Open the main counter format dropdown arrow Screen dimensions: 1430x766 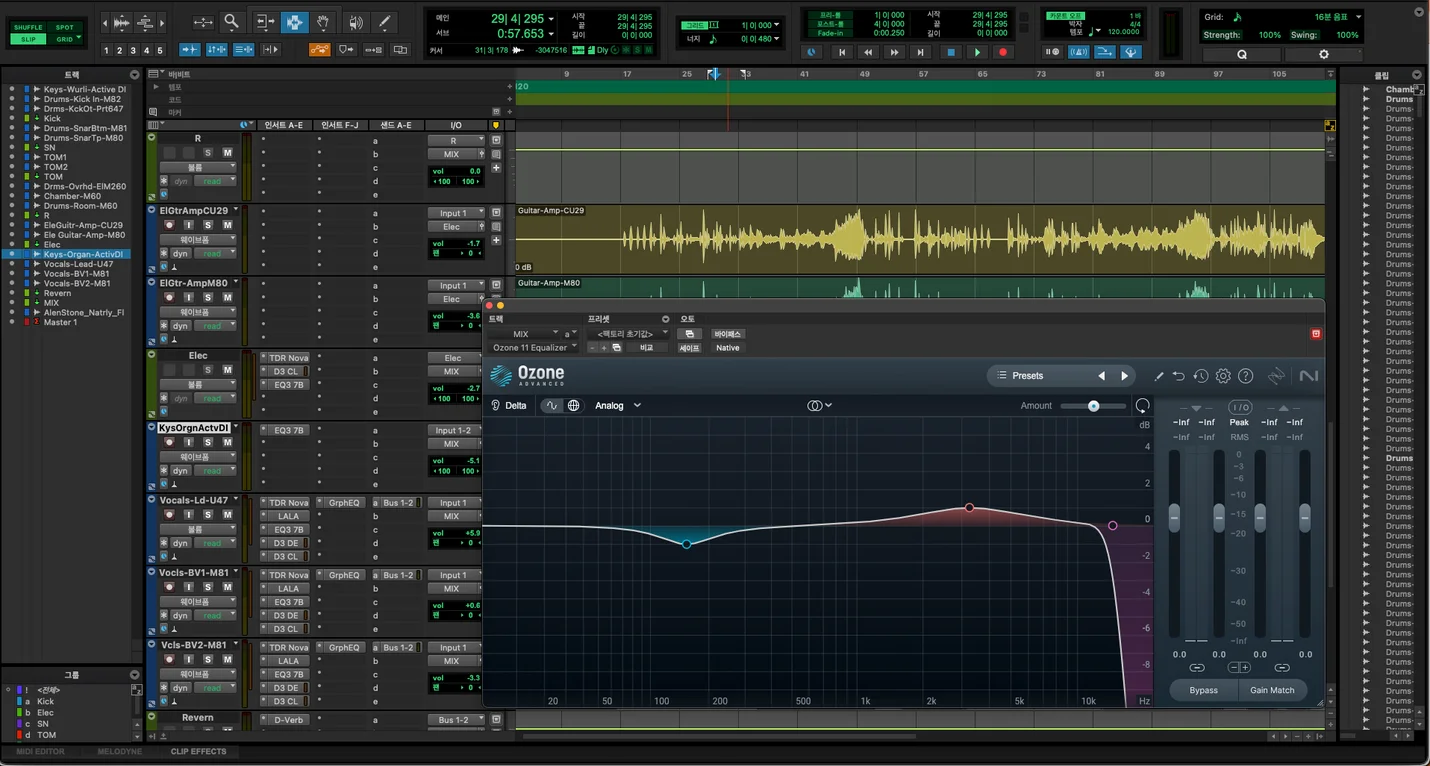[x=551, y=19]
